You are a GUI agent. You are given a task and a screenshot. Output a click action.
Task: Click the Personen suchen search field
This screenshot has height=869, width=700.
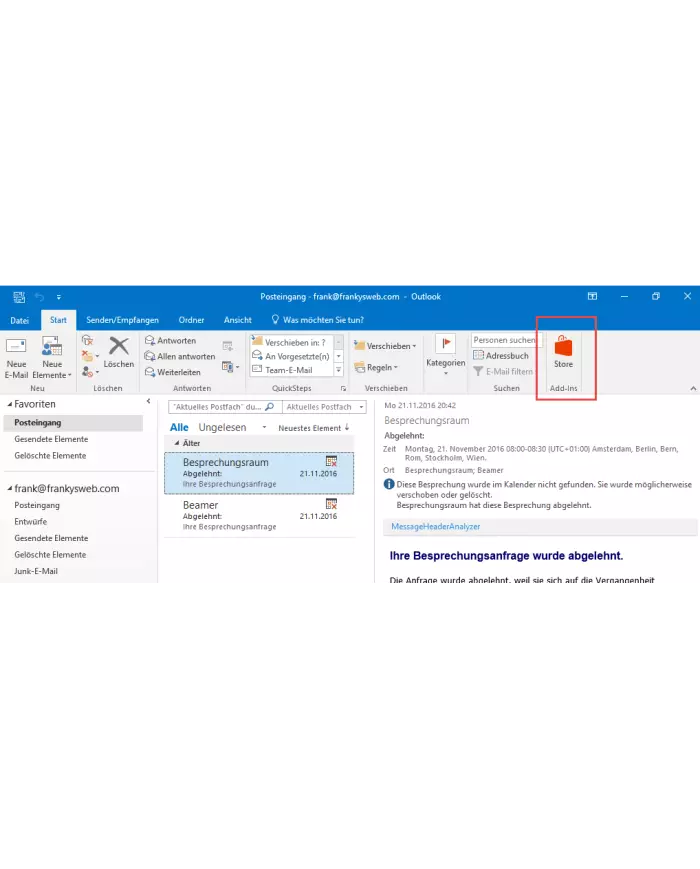pyautogui.click(x=503, y=340)
